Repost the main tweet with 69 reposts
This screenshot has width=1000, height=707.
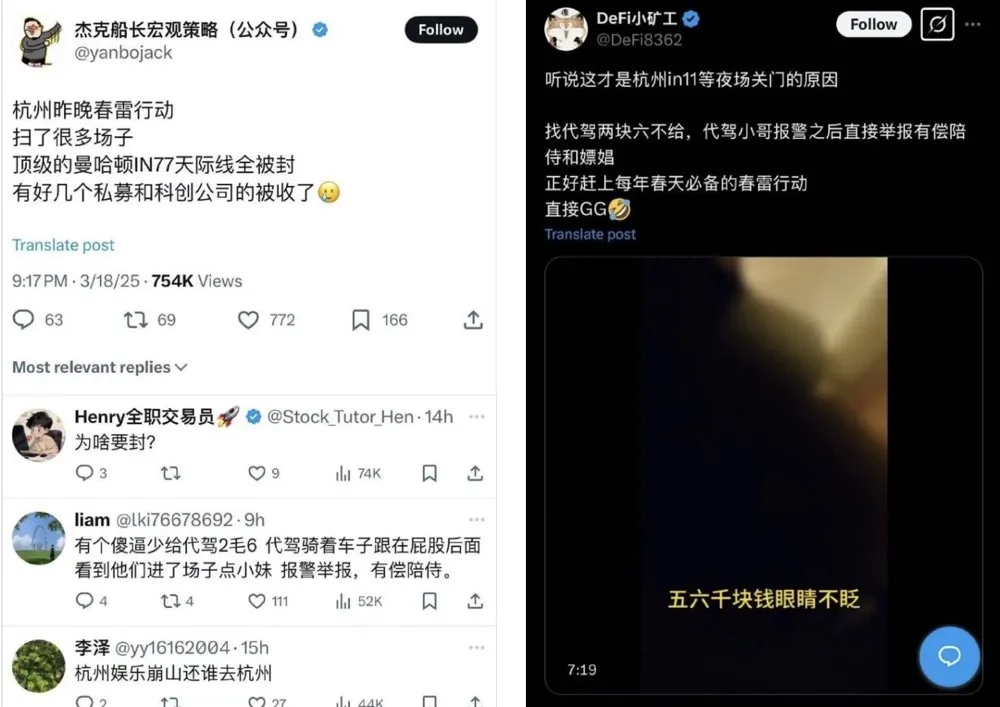click(136, 319)
